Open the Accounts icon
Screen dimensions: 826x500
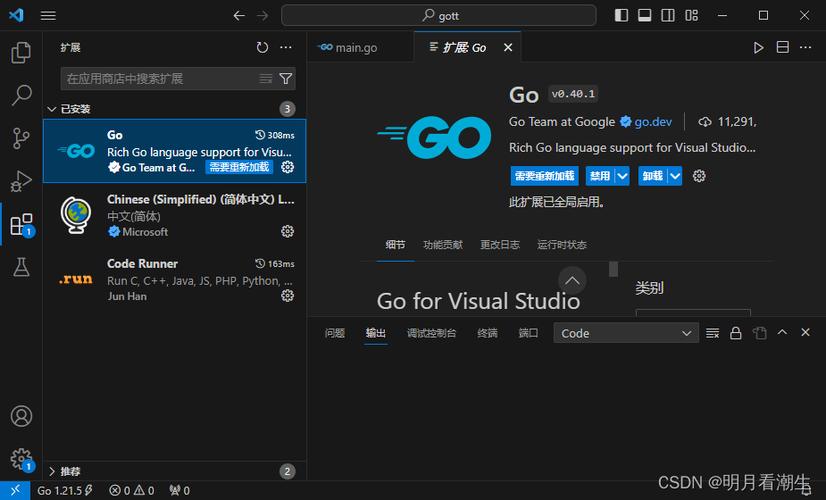pyautogui.click(x=21, y=416)
